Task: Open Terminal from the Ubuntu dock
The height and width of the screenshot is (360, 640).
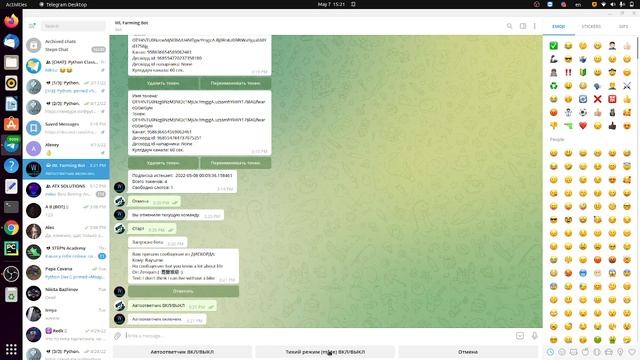Action: 11,207
